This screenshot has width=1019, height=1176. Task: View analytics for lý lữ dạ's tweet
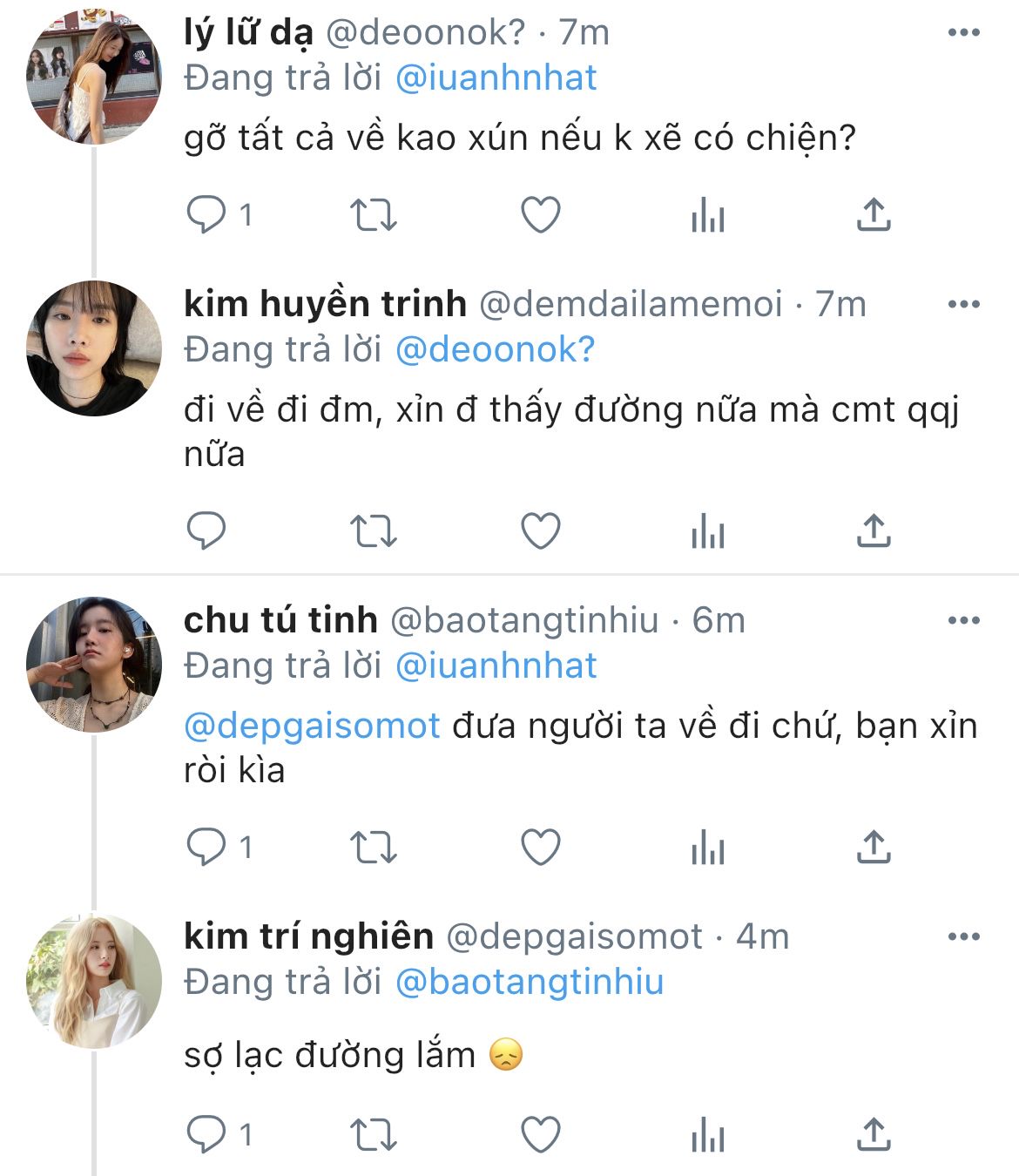707,215
